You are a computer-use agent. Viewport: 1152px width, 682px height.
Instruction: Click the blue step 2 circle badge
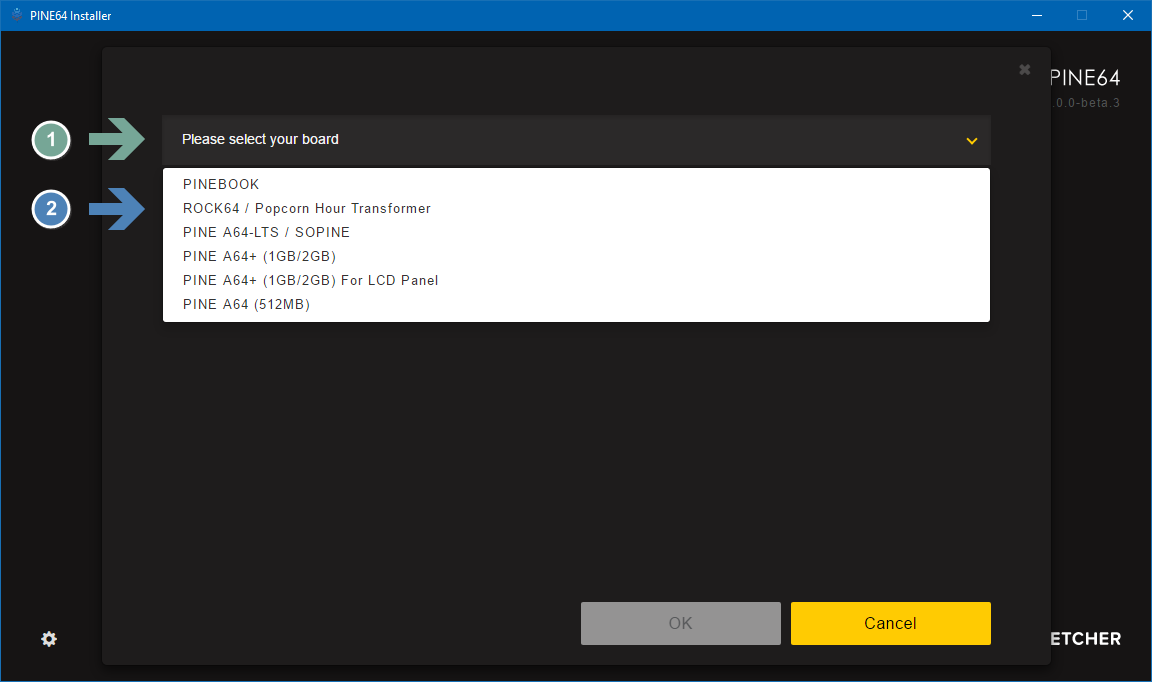click(x=51, y=210)
